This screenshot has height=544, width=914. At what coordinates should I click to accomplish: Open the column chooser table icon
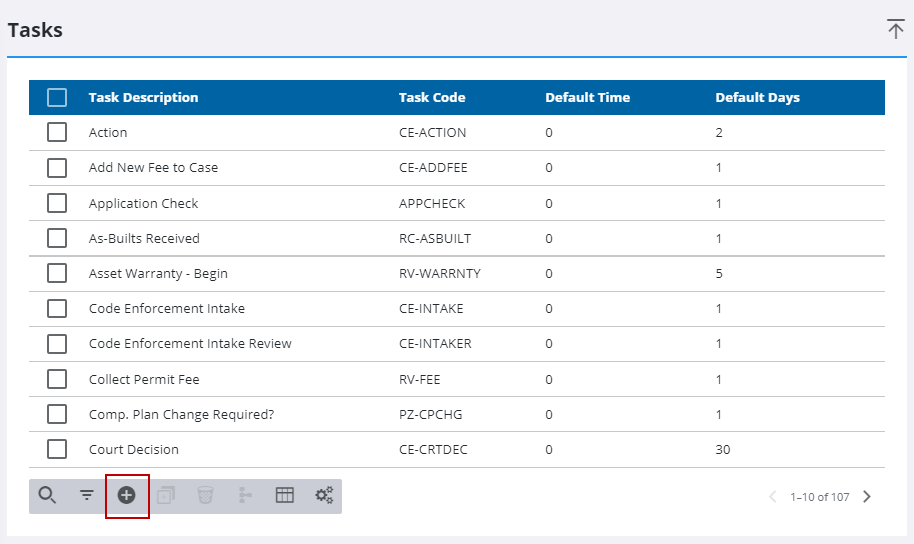tap(285, 495)
